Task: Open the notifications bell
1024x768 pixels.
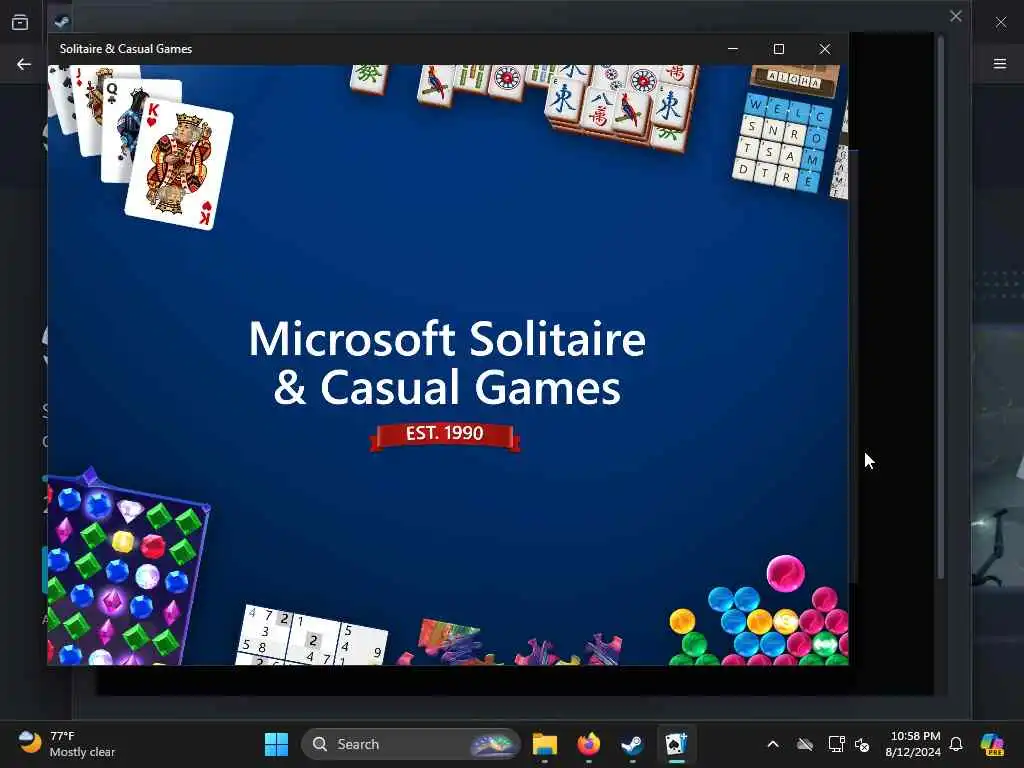Action: coord(956,744)
